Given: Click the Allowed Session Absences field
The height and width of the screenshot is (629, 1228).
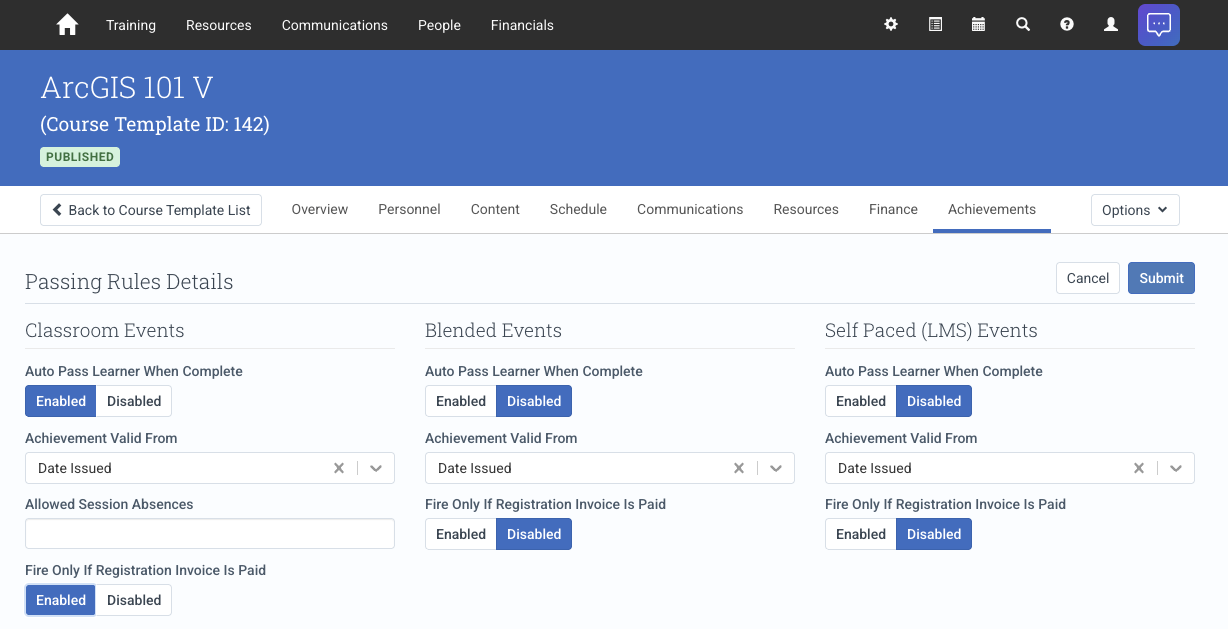Looking at the screenshot, I should click(x=210, y=534).
